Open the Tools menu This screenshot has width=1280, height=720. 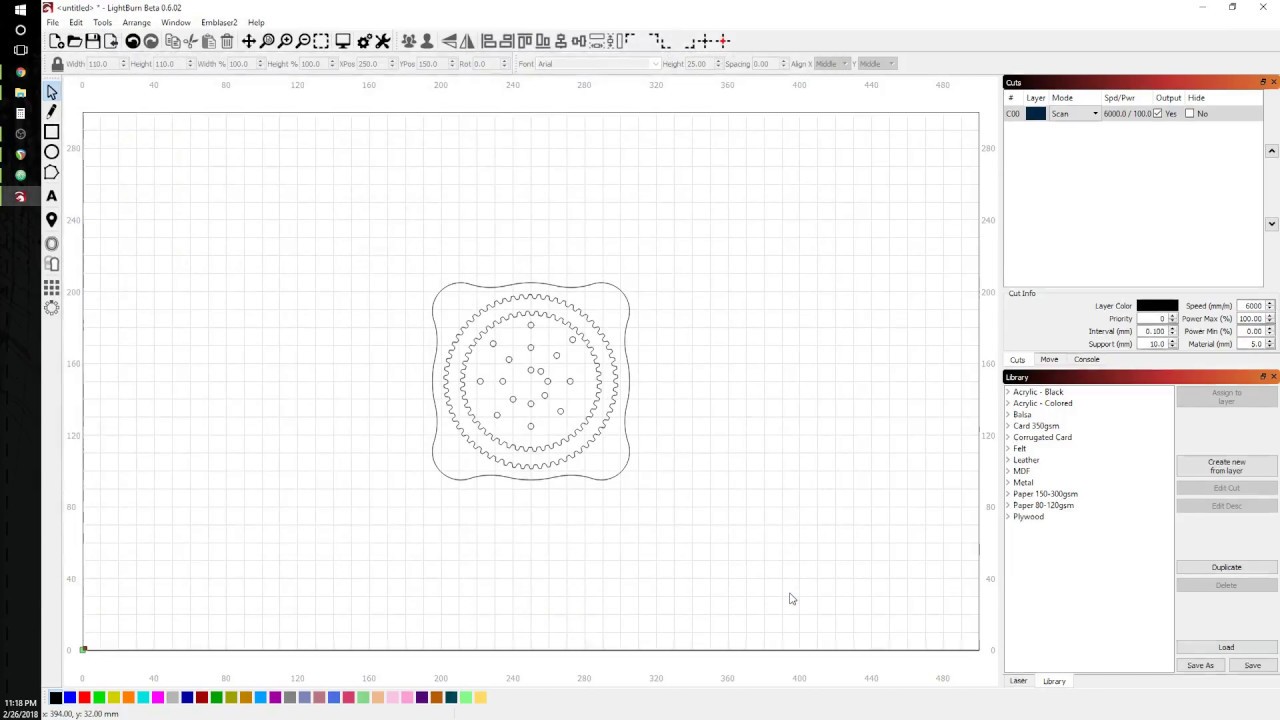[102, 22]
